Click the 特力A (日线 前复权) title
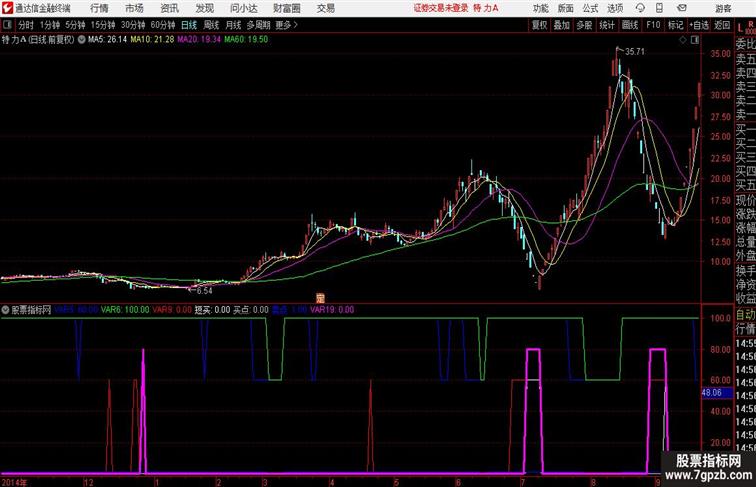Viewport: 756px width, 487px height. click(x=38, y=40)
